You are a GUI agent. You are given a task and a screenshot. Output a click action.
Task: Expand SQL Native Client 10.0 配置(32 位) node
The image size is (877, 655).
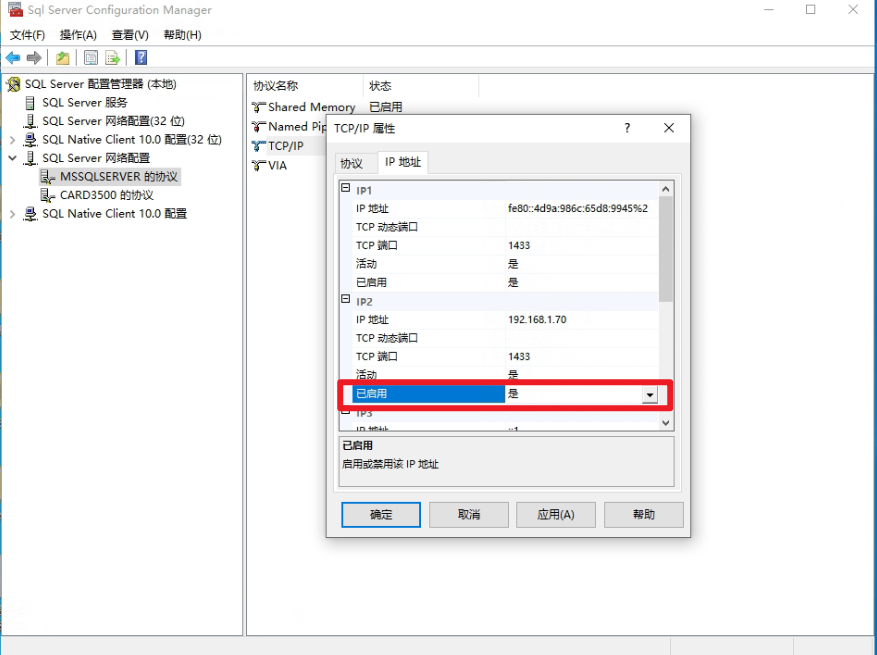[x=12, y=140]
